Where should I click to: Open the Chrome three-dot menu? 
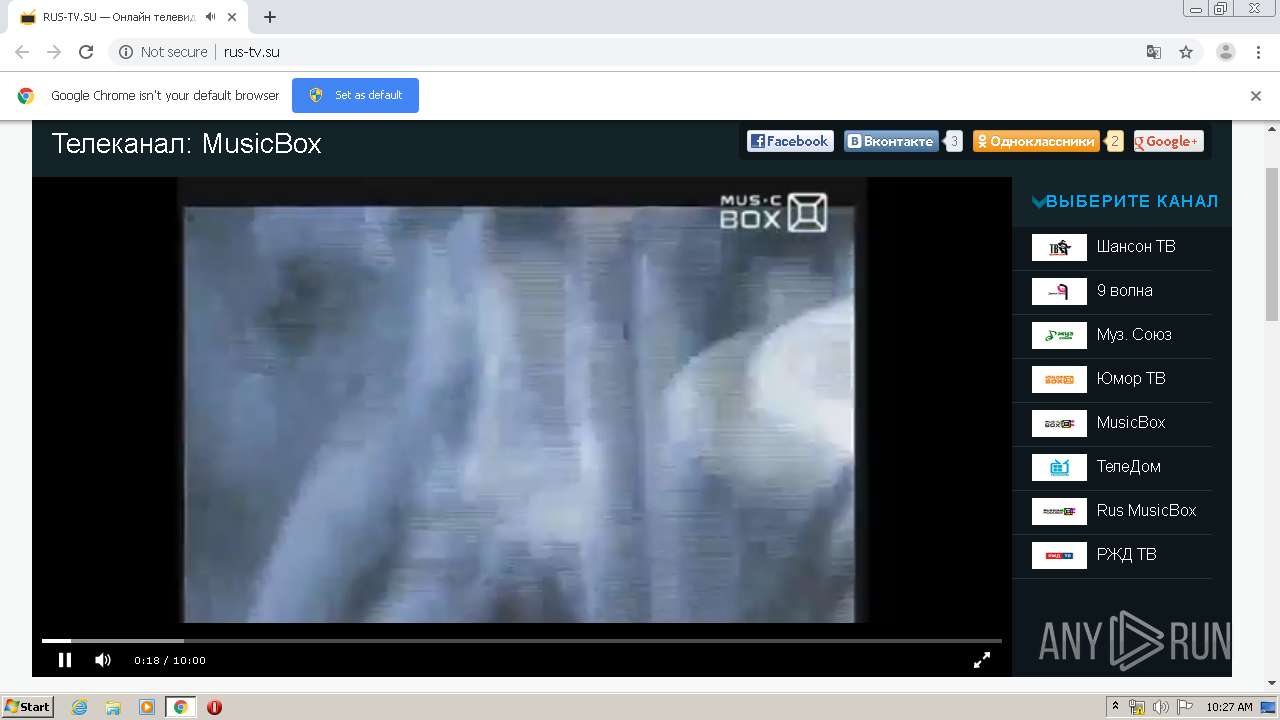[1258, 52]
